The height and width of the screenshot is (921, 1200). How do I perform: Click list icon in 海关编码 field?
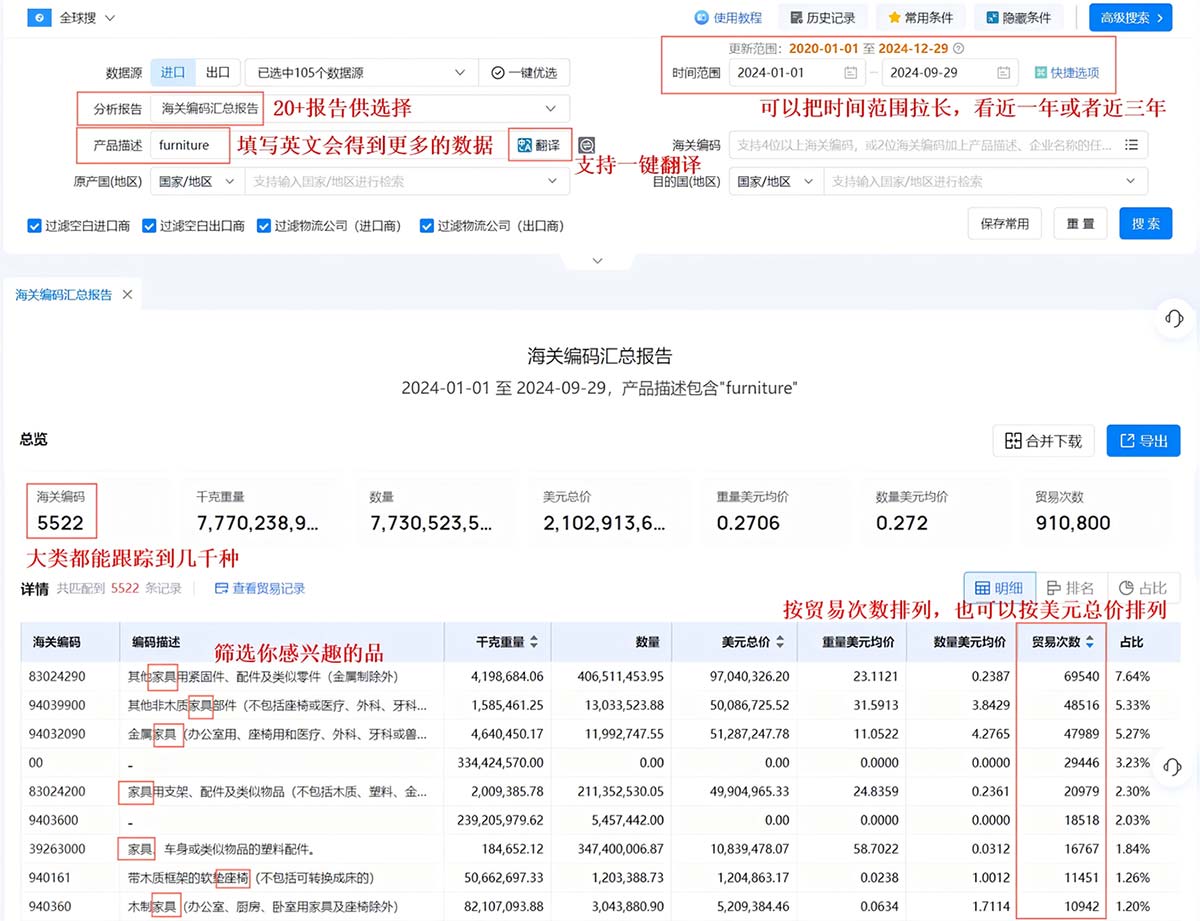1131,145
